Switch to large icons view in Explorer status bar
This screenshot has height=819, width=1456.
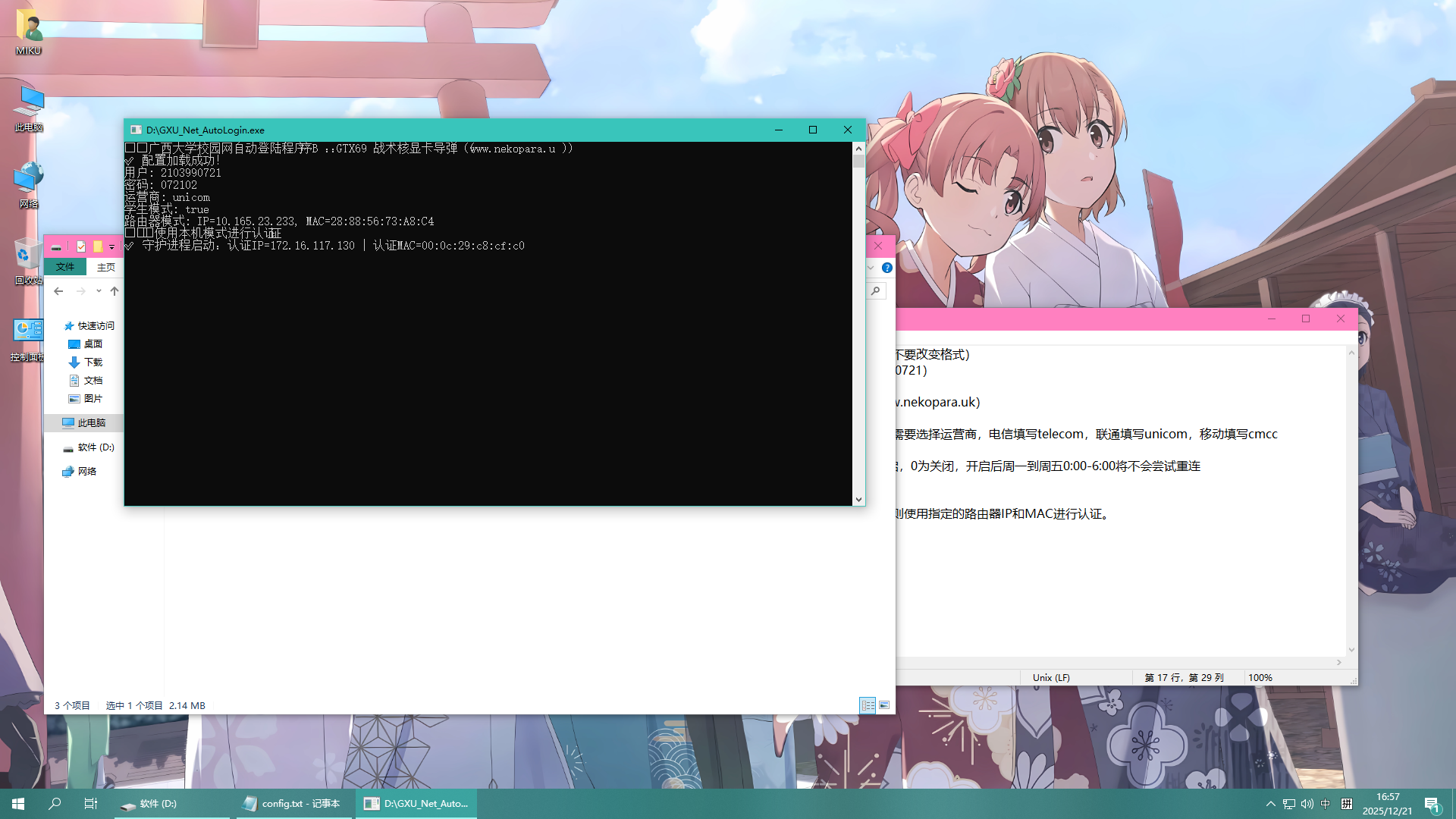tap(885, 705)
